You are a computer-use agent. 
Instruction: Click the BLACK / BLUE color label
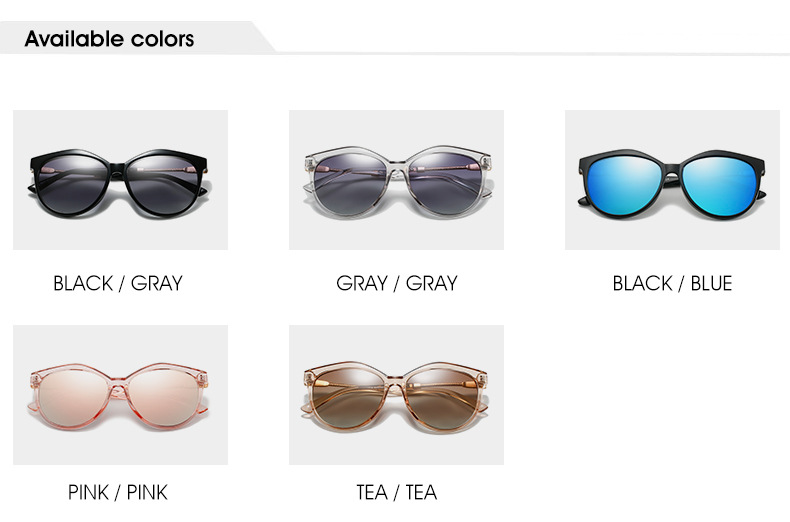[x=672, y=283]
